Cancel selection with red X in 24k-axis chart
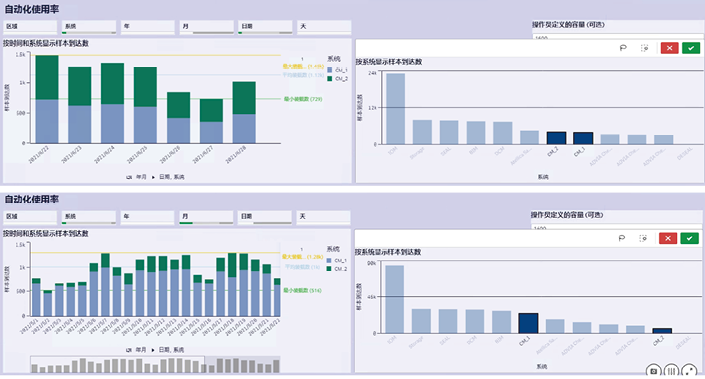This screenshot has width=705, height=379. click(669, 48)
